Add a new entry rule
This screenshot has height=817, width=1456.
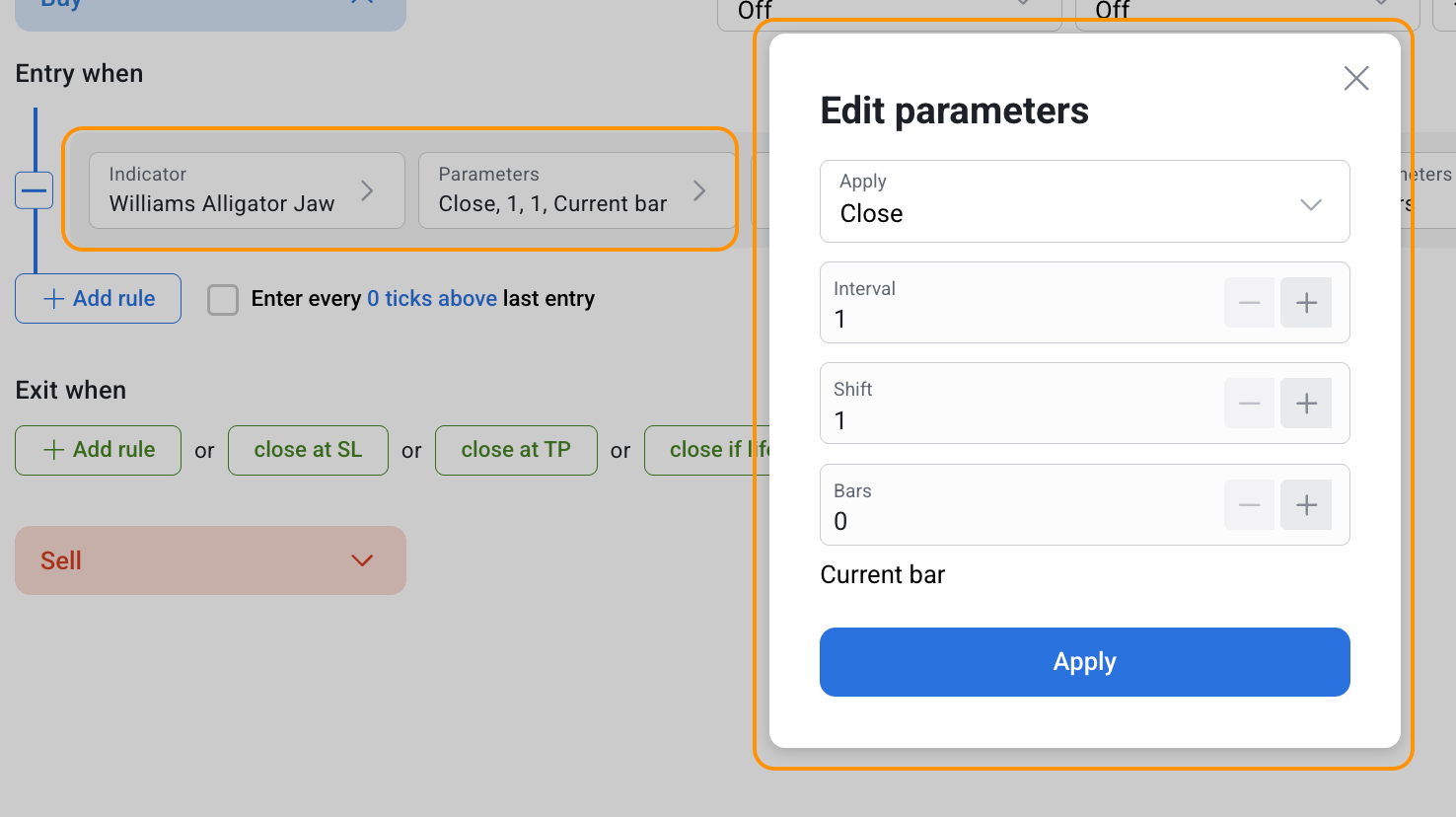99,299
